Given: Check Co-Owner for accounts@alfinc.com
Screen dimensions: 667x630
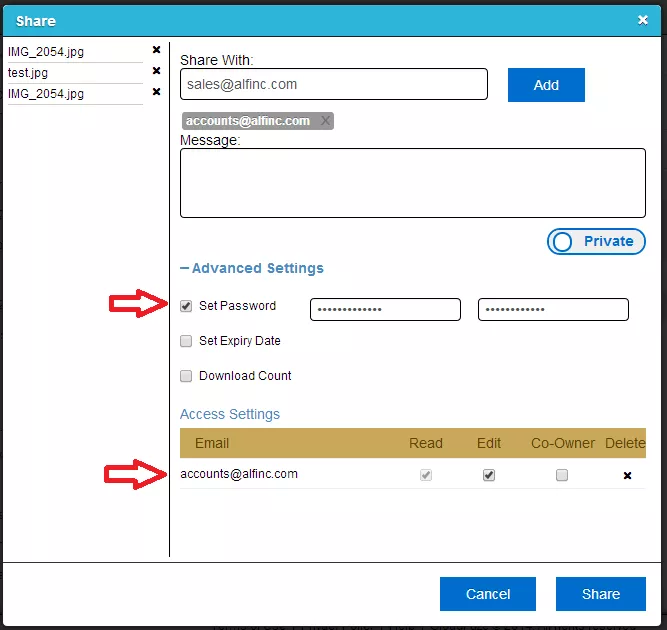Looking at the screenshot, I should [x=562, y=475].
